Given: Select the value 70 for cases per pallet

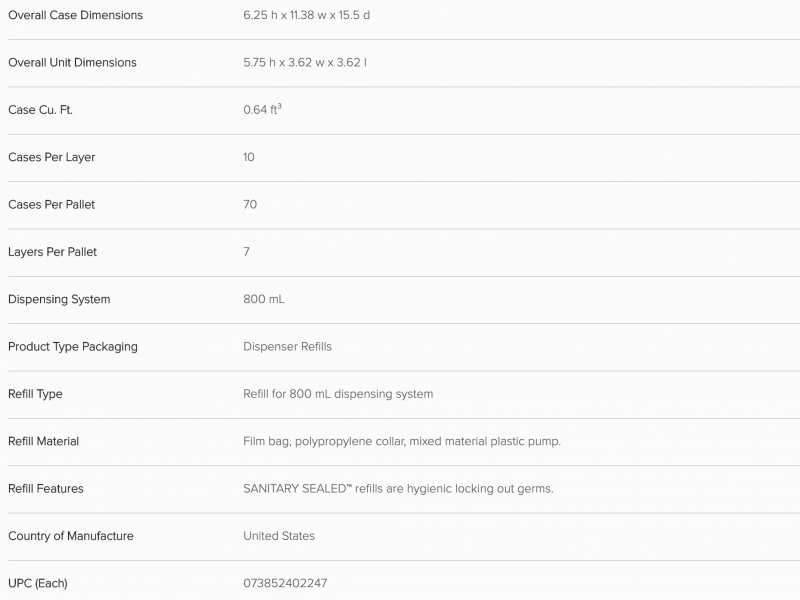Looking at the screenshot, I should [250, 205].
